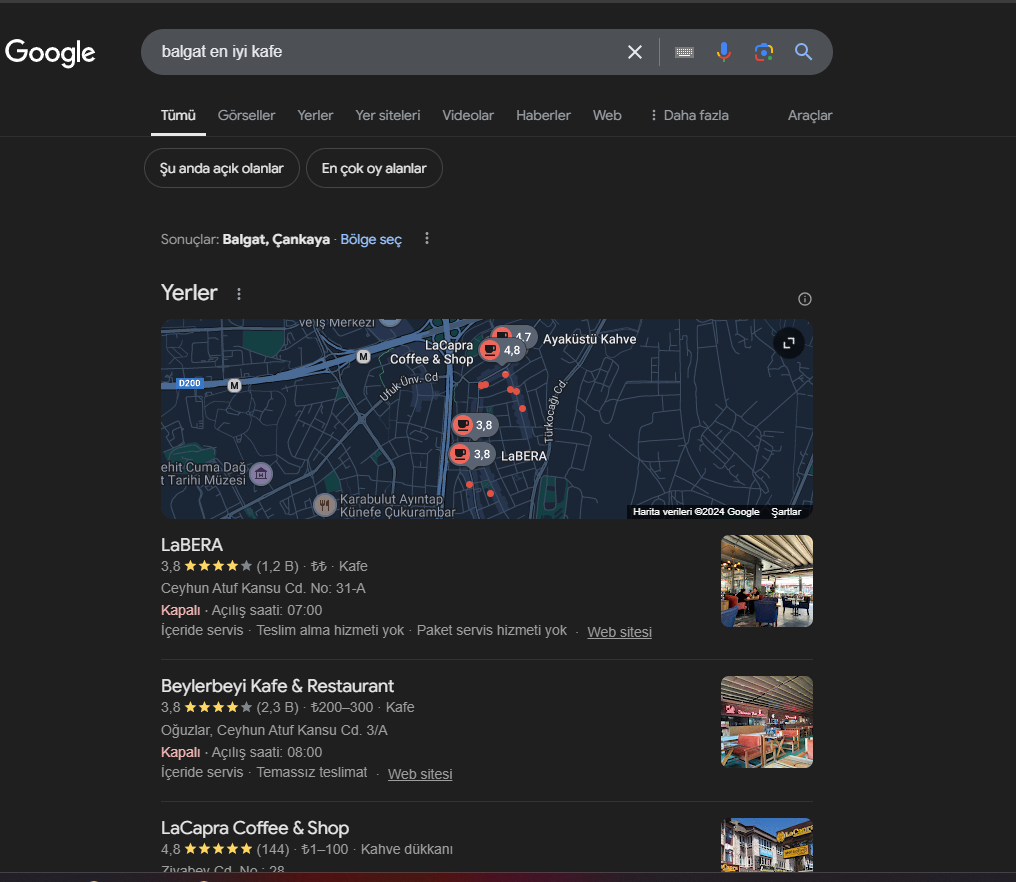This screenshot has height=882, width=1016.
Task: Open the Videolar tab
Action: [x=468, y=115]
